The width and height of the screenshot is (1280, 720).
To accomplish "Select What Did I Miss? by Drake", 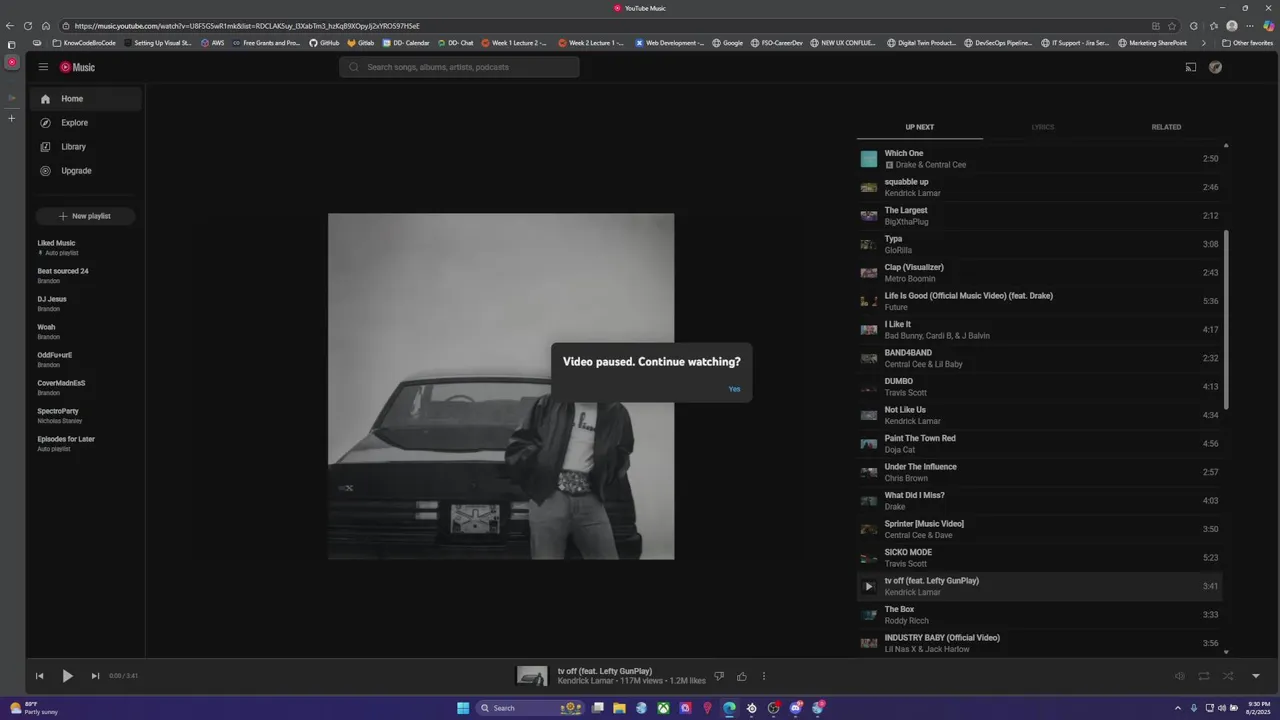I will click(x=1040, y=501).
